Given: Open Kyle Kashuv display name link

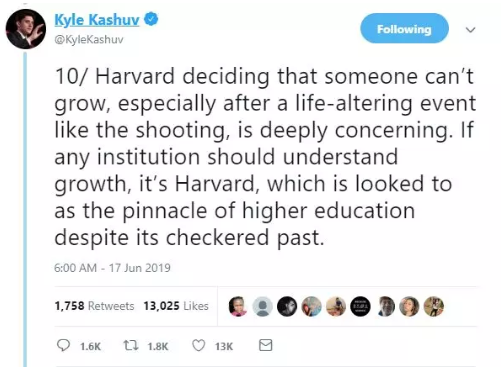Looking at the screenshot, I should click(x=97, y=20).
